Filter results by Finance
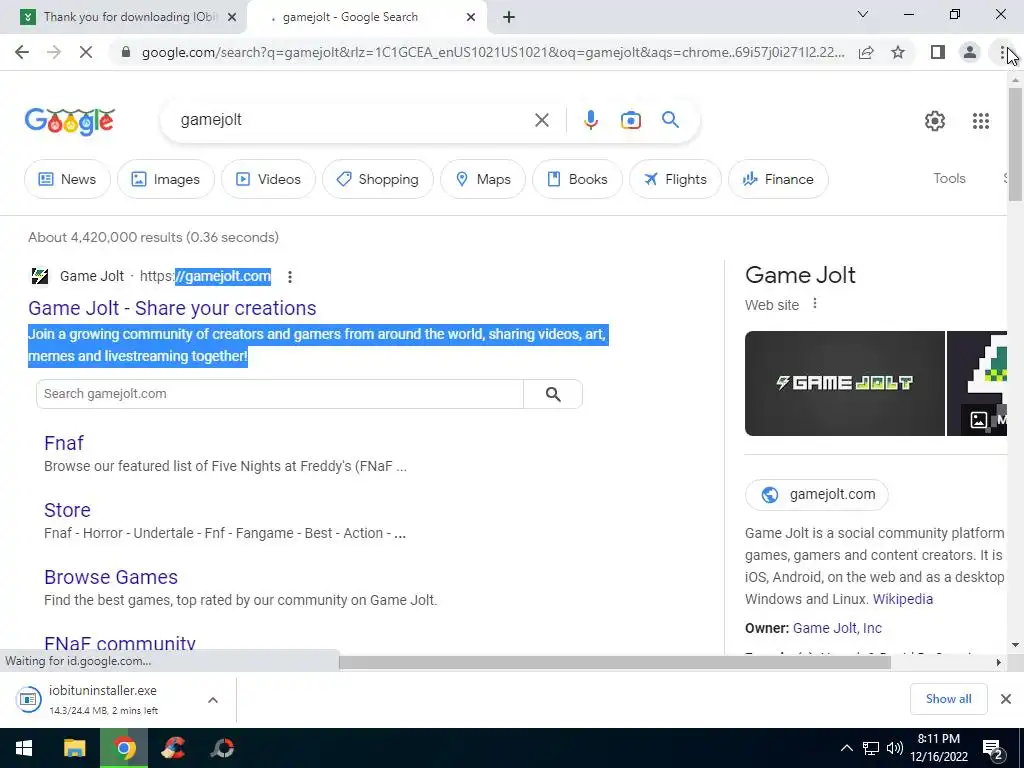 click(x=778, y=179)
